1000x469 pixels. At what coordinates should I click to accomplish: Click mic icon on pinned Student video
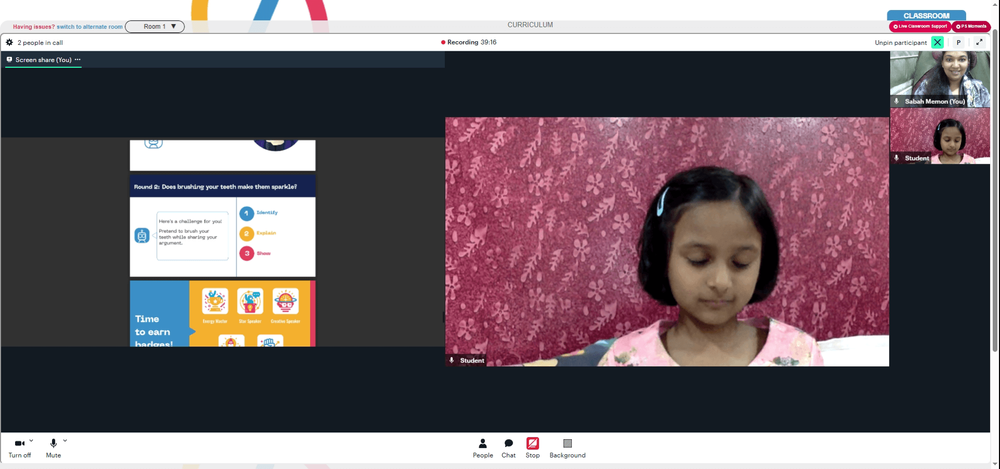(x=452, y=361)
